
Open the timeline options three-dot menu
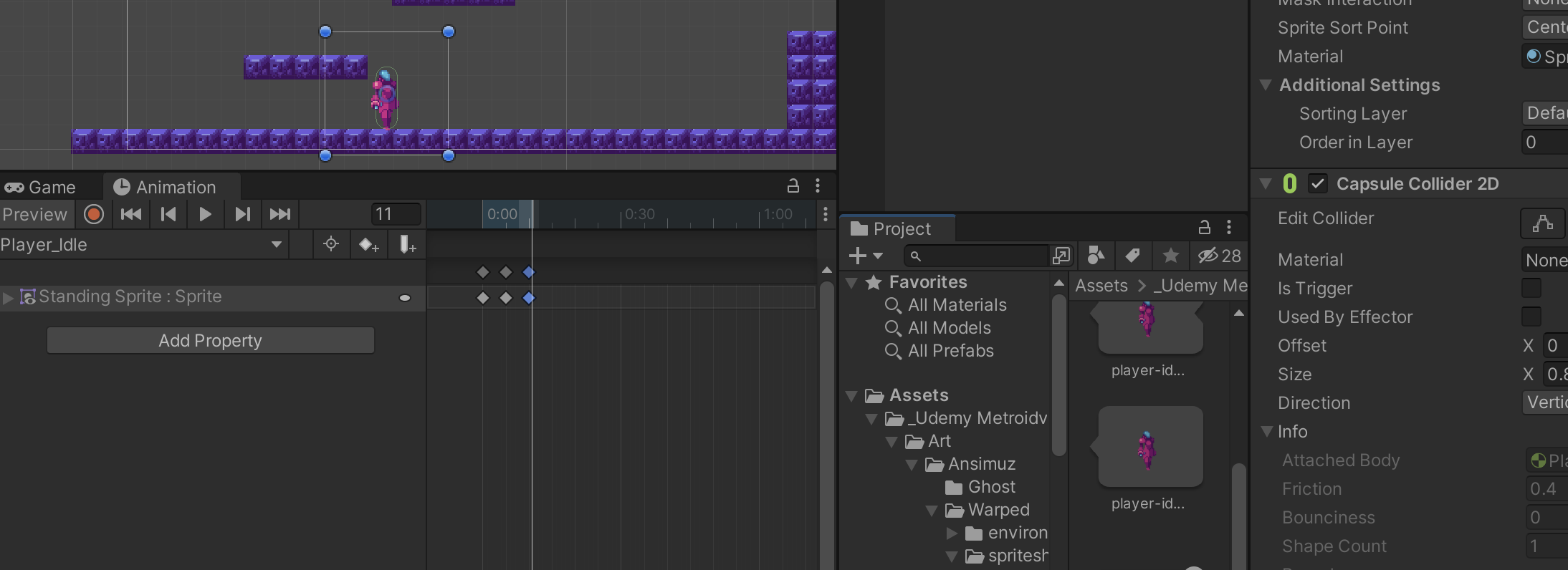(x=826, y=214)
